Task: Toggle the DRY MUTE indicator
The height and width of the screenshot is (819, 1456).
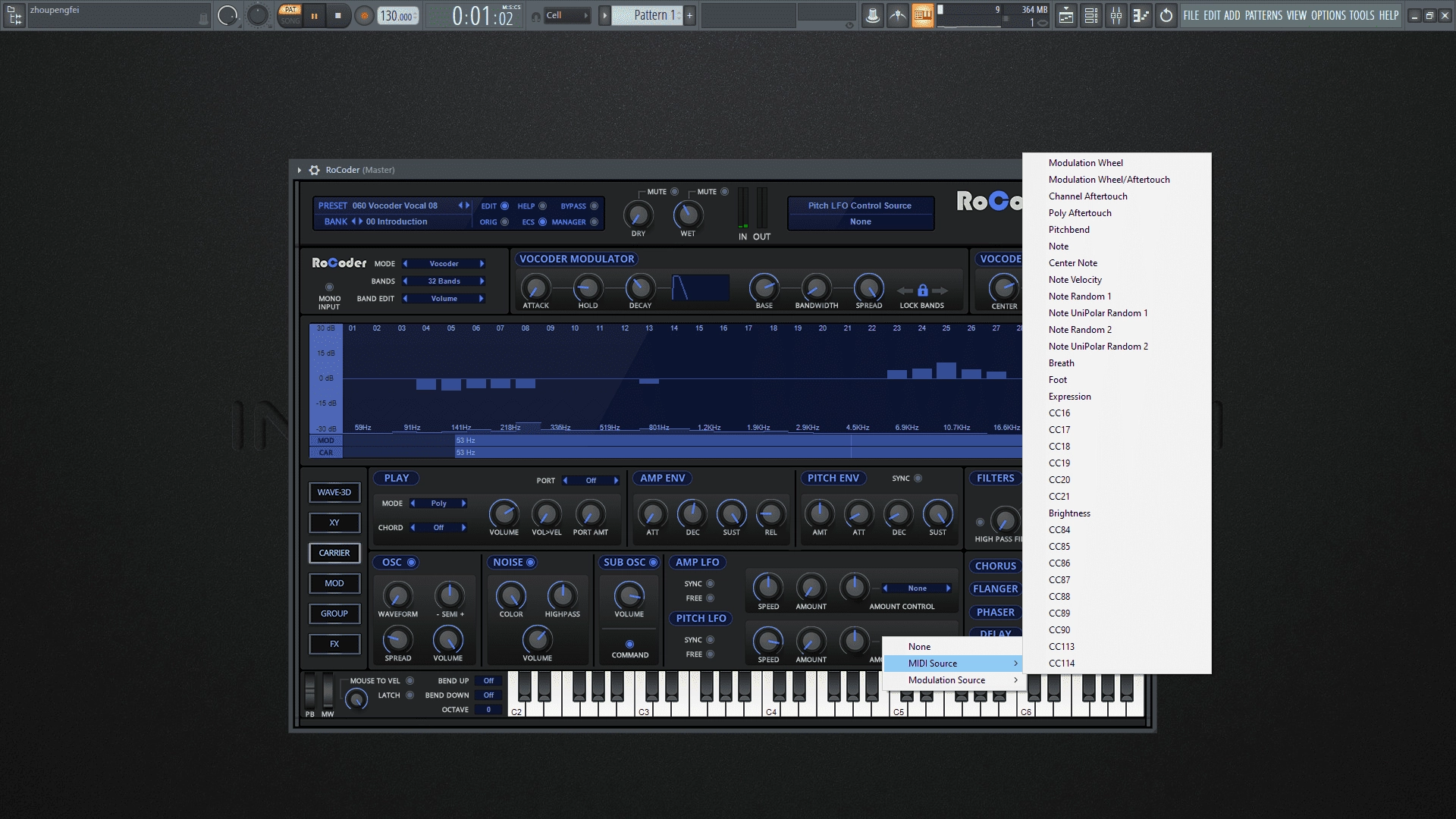Action: click(674, 191)
